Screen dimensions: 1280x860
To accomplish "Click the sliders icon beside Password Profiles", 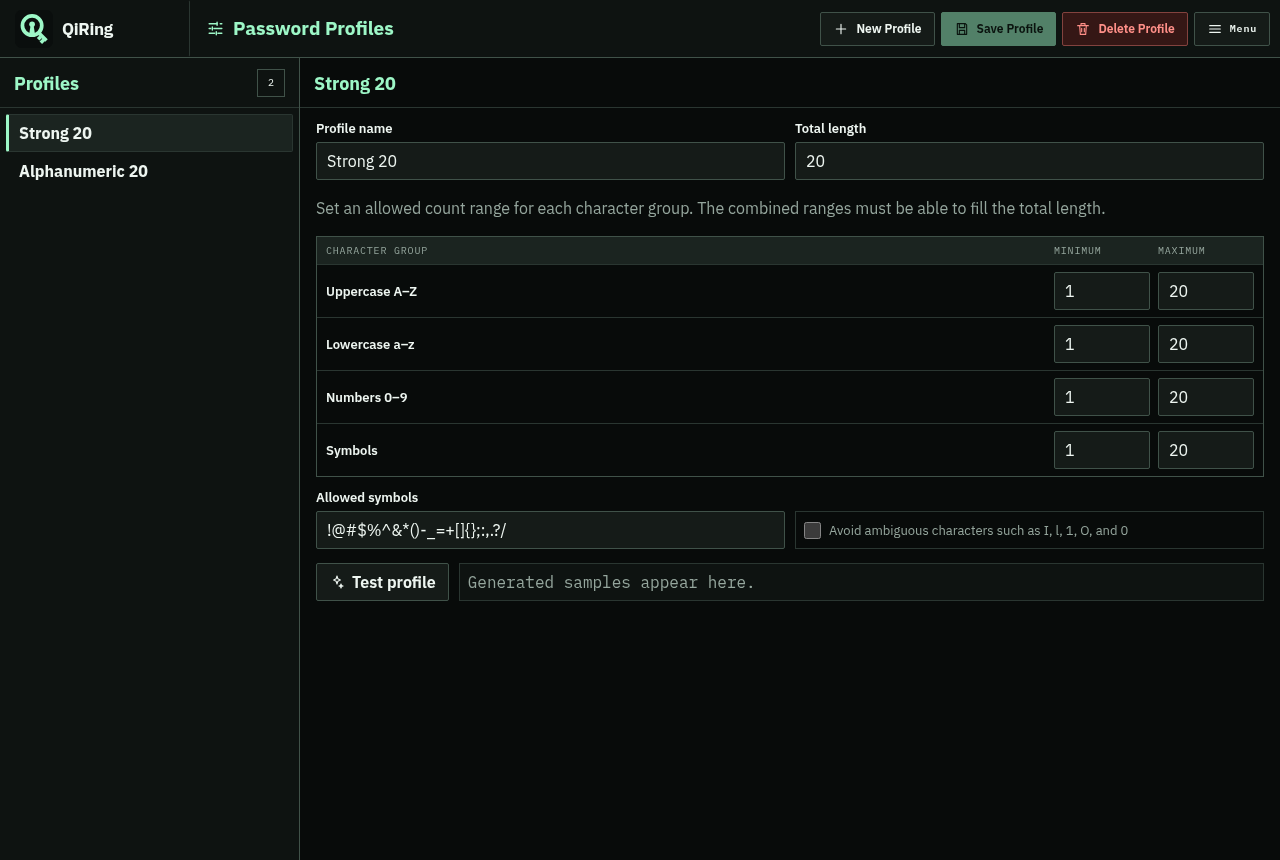I will pyautogui.click(x=215, y=29).
